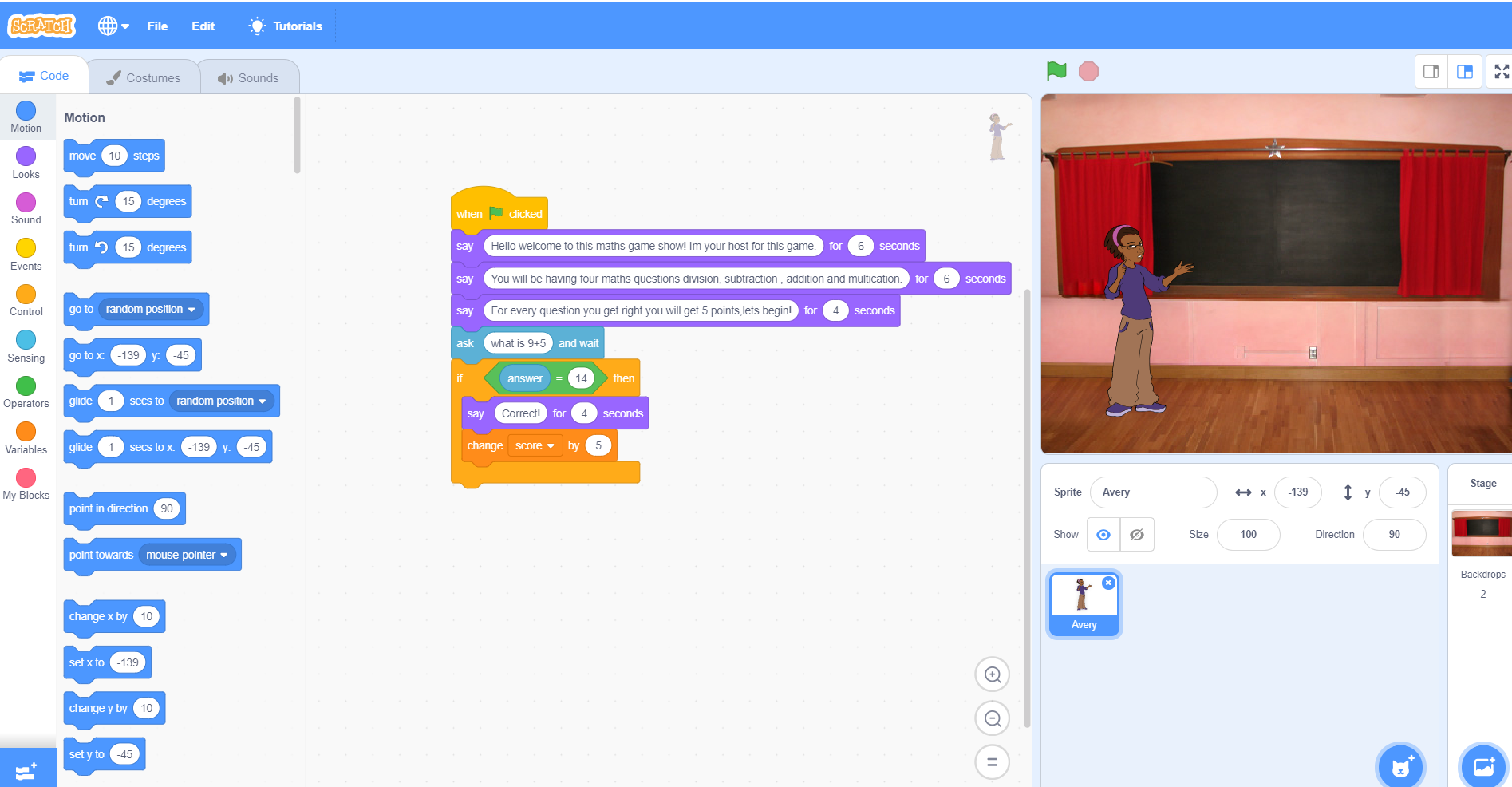Click the change y by 10 block
This screenshot has width=1512, height=787.
click(x=113, y=709)
